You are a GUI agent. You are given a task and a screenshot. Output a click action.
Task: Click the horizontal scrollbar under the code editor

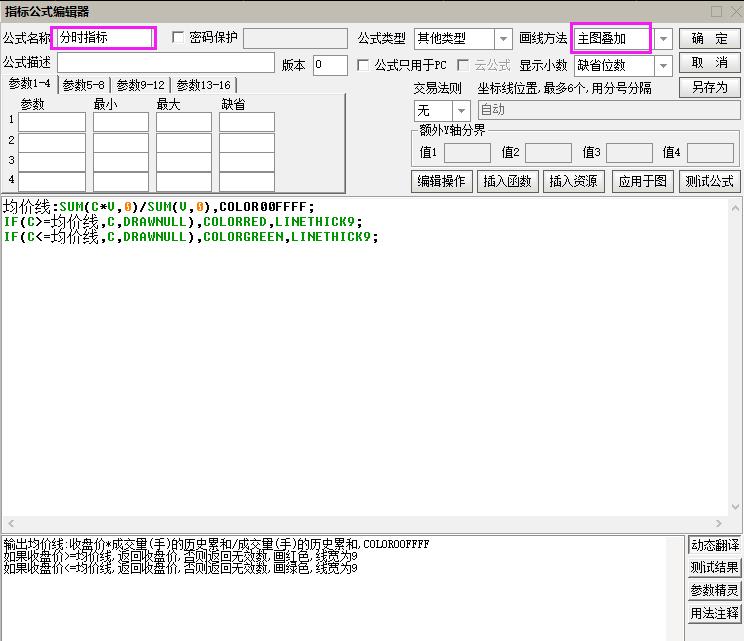click(x=340, y=525)
